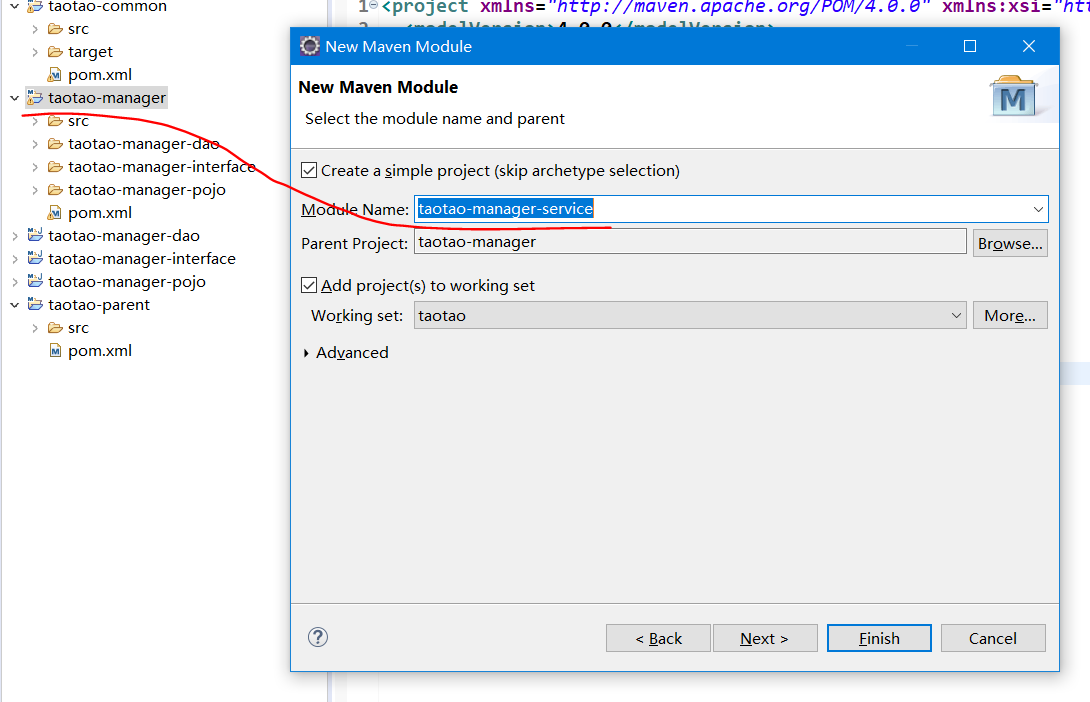Open the dialog help question mark icon
The height and width of the screenshot is (702, 1090).
click(318, 637)
